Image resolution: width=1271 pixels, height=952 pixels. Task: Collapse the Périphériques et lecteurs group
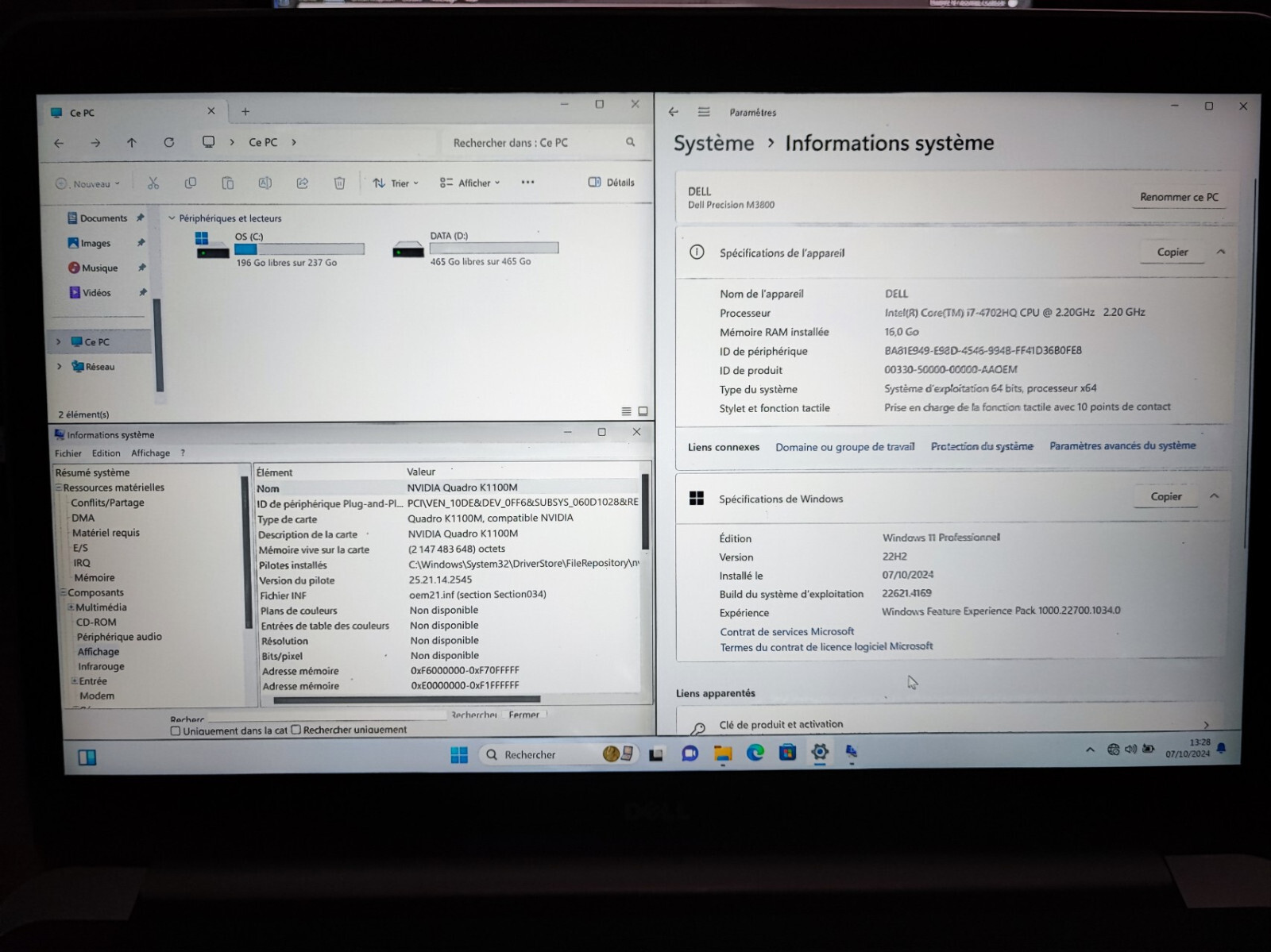click(172, 218)
